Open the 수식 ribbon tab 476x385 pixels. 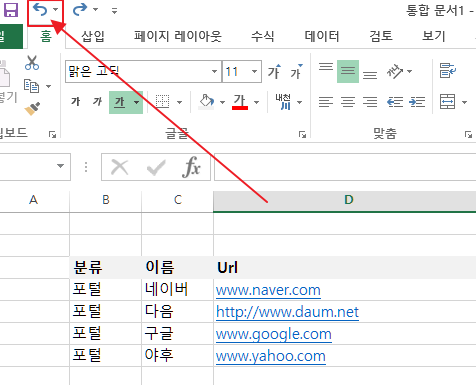point(263,36)
